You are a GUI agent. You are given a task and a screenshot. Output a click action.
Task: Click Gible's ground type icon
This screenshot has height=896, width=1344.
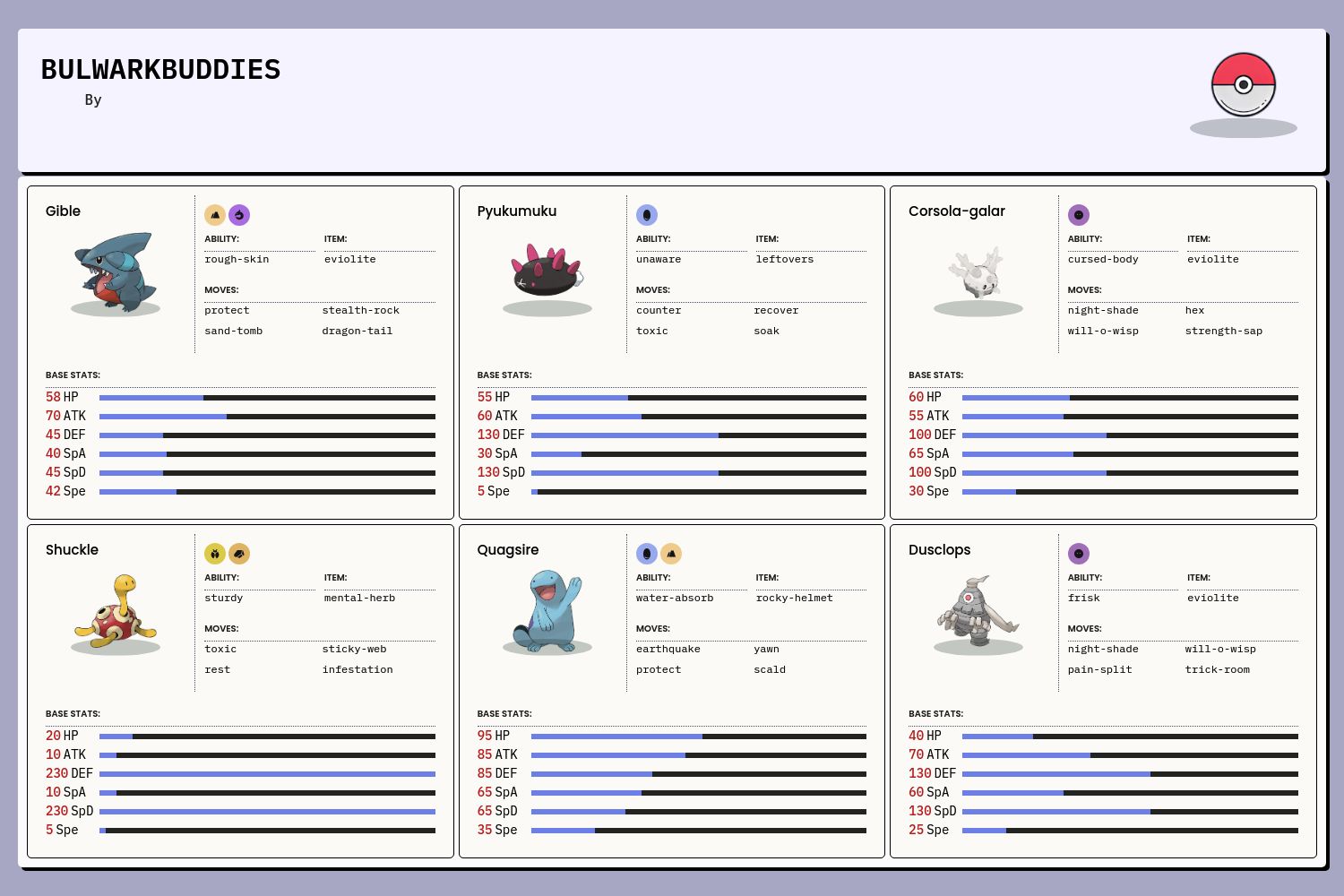[215, 215]
